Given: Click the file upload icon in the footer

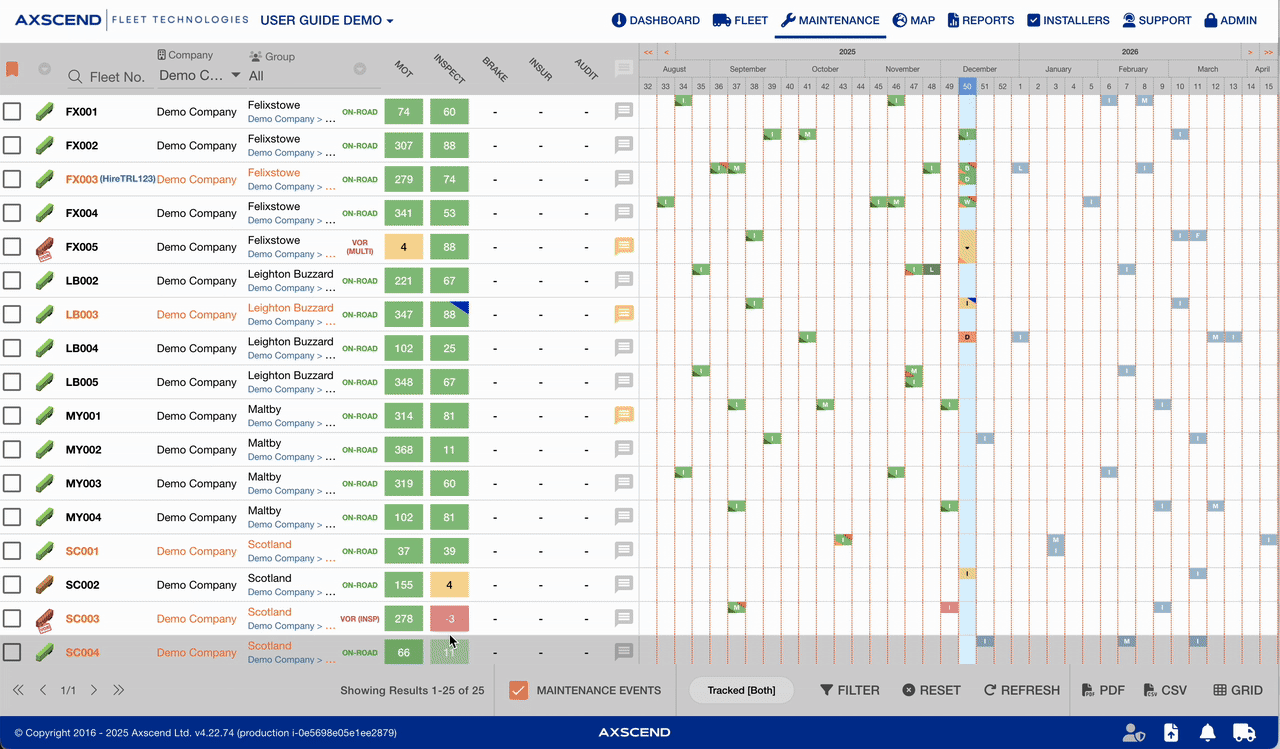Looking at the screenshot, I should 1171,733.
